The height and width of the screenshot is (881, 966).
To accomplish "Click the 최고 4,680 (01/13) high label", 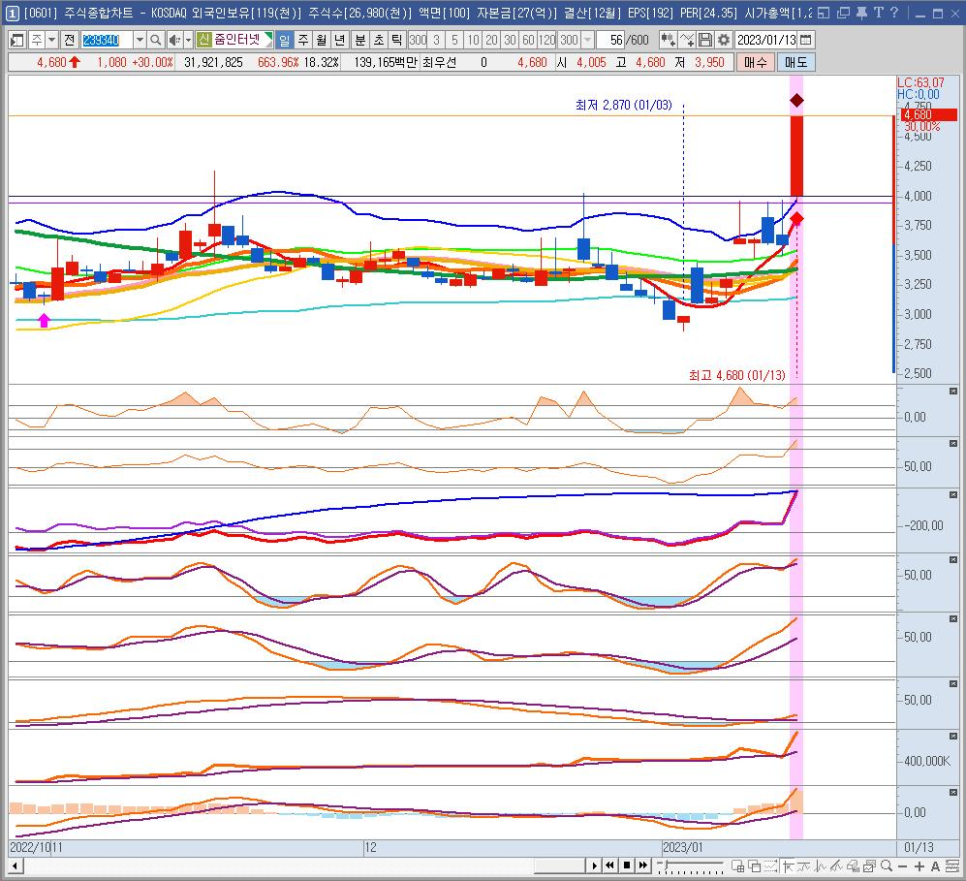I will [x=737, y=375].
